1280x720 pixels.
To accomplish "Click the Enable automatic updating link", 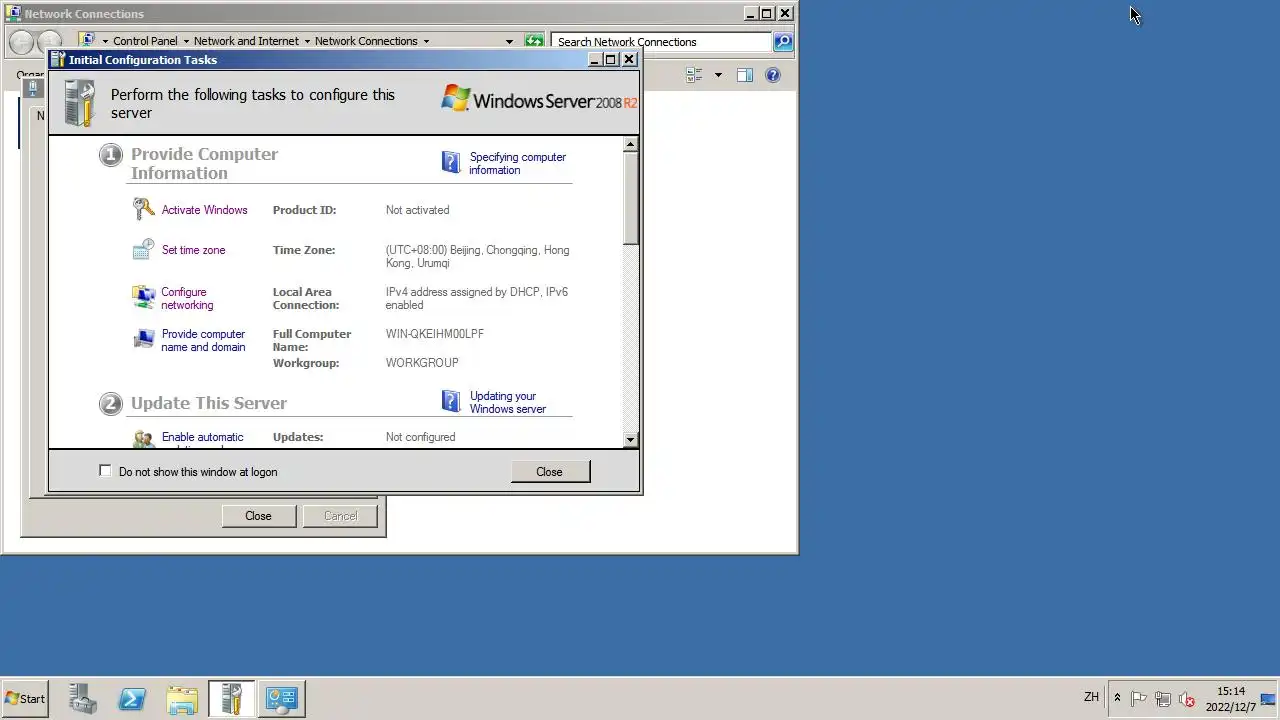I will (202, 438).
